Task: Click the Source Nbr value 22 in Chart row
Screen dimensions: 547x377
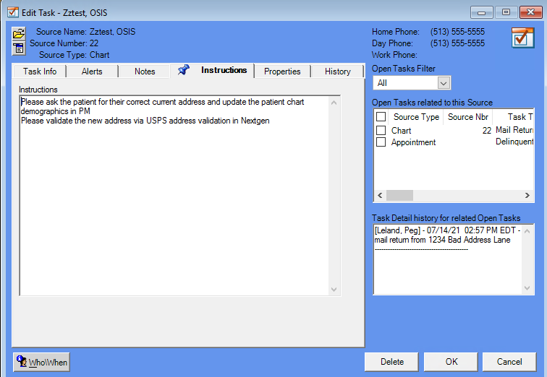Action: pyautogui.click(x=487, y=130)
